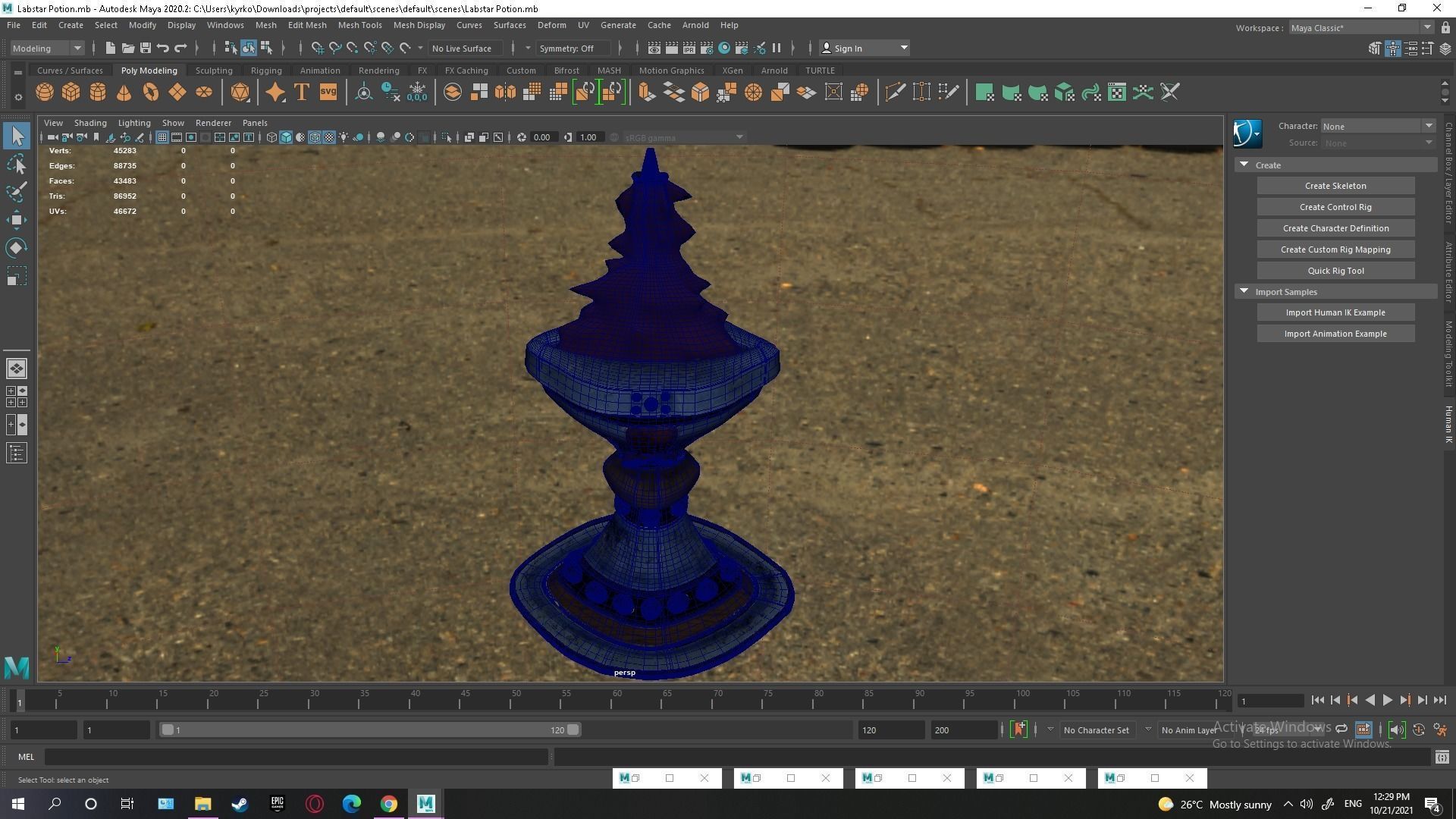The image size is (1456, 819).
Task: Open the Multi-Cut tool on the shelf
Action: (x=895, y=93)
